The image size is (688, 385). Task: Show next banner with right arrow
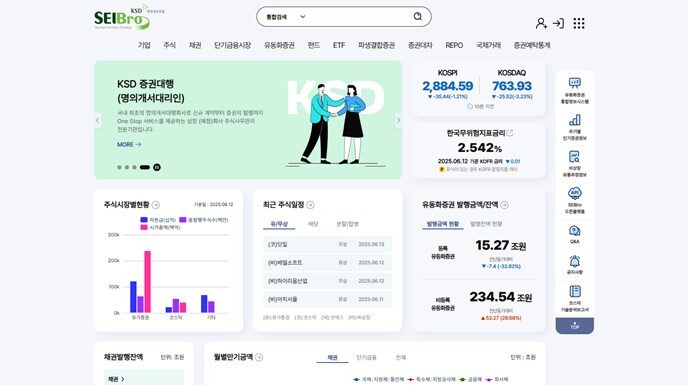point(398,120)
